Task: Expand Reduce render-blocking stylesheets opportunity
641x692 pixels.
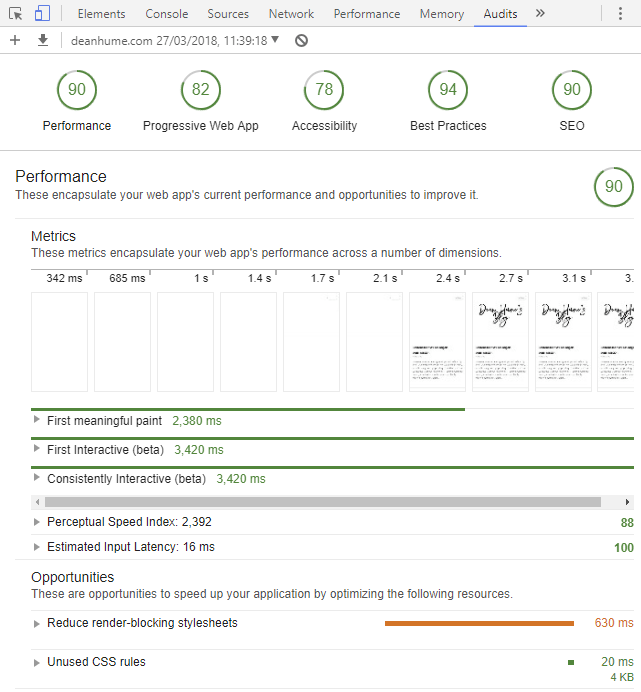Action: tap(37, 624)
